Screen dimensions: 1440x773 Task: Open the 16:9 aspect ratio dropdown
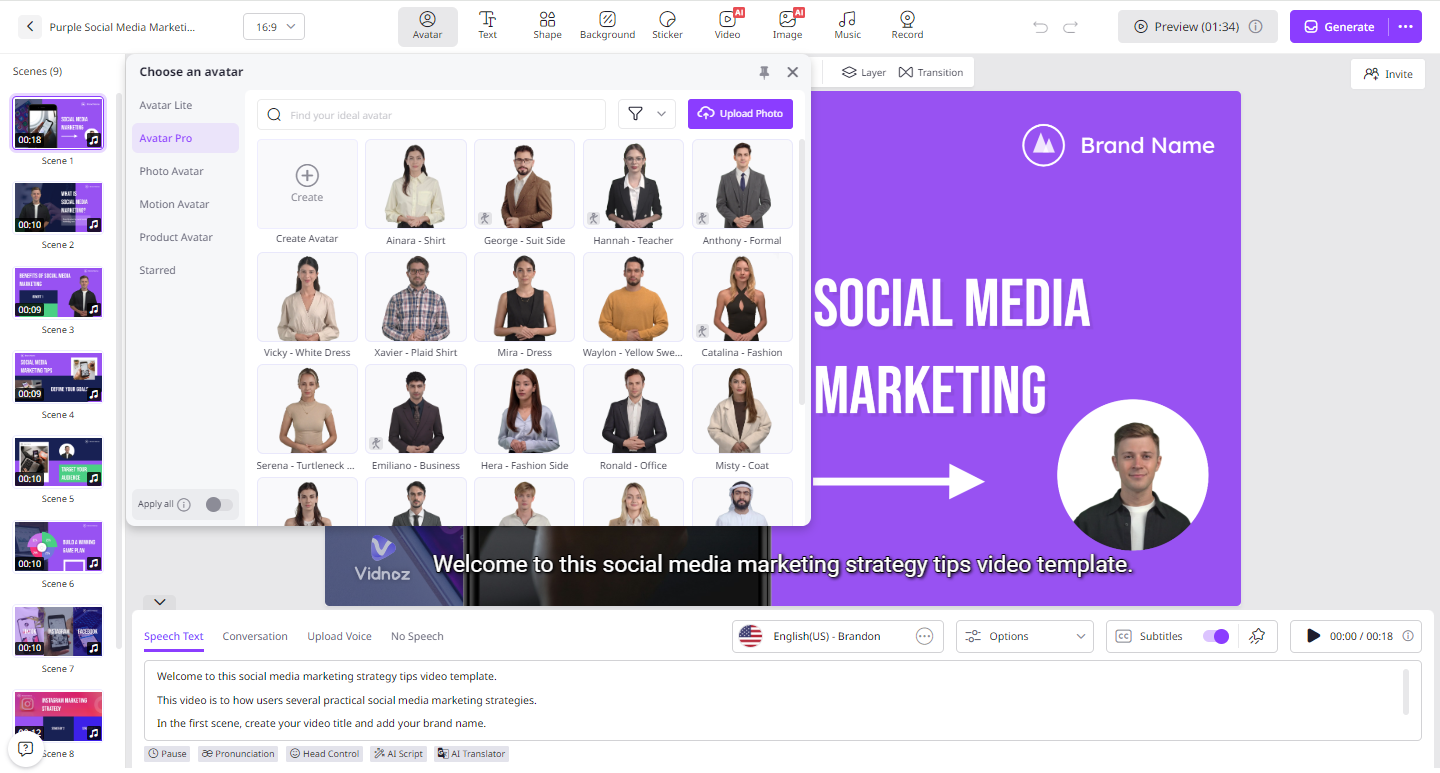(274, 27)
